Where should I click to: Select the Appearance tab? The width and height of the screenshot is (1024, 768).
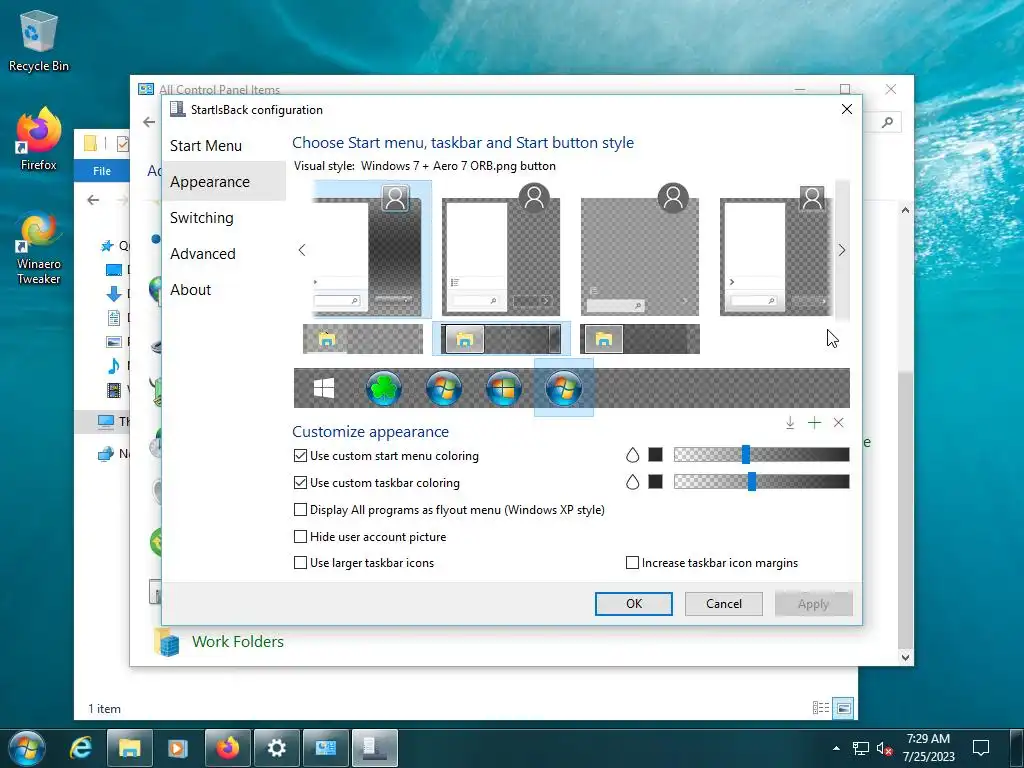(x=224, y=182)
